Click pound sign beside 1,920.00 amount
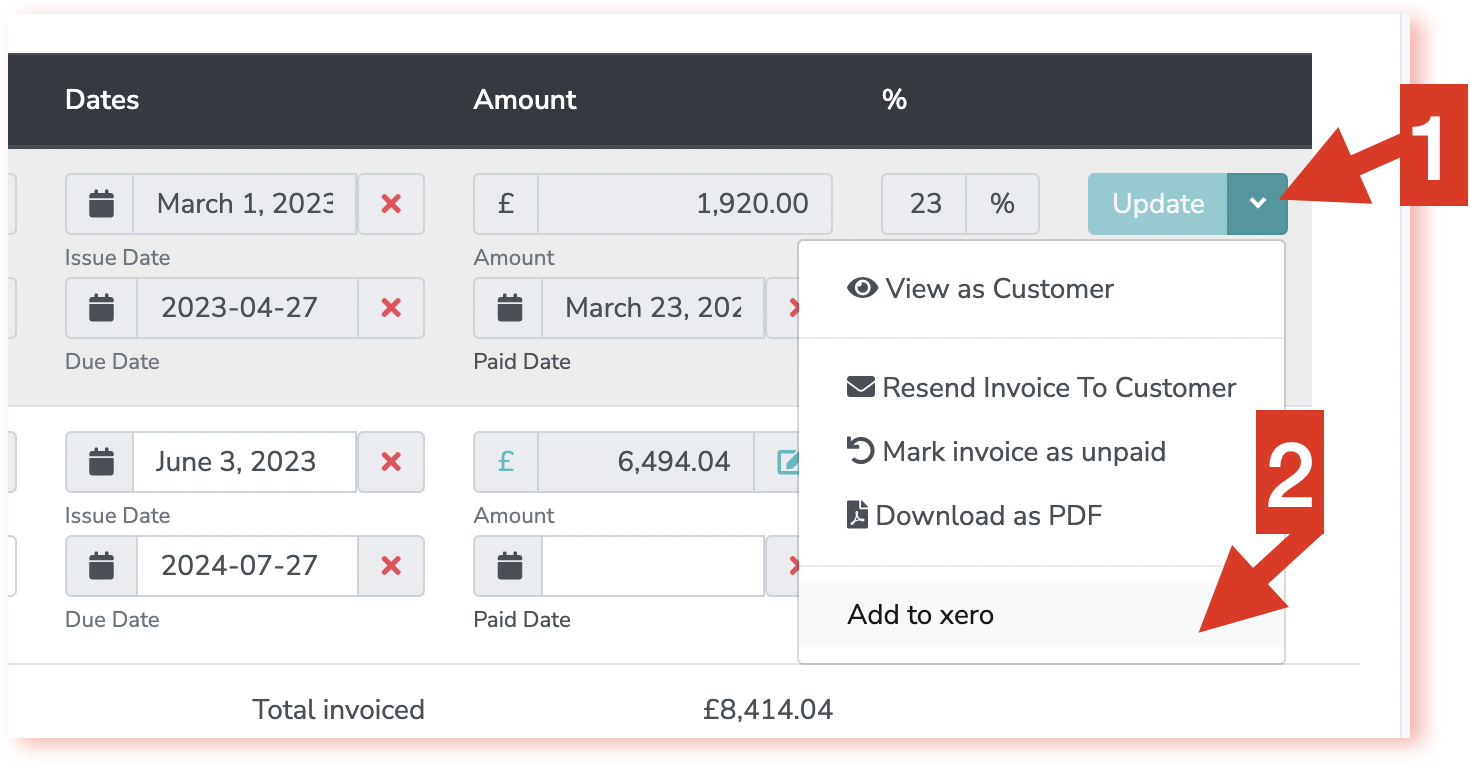This screenshot has width=1470, height=764. (506, 204)
